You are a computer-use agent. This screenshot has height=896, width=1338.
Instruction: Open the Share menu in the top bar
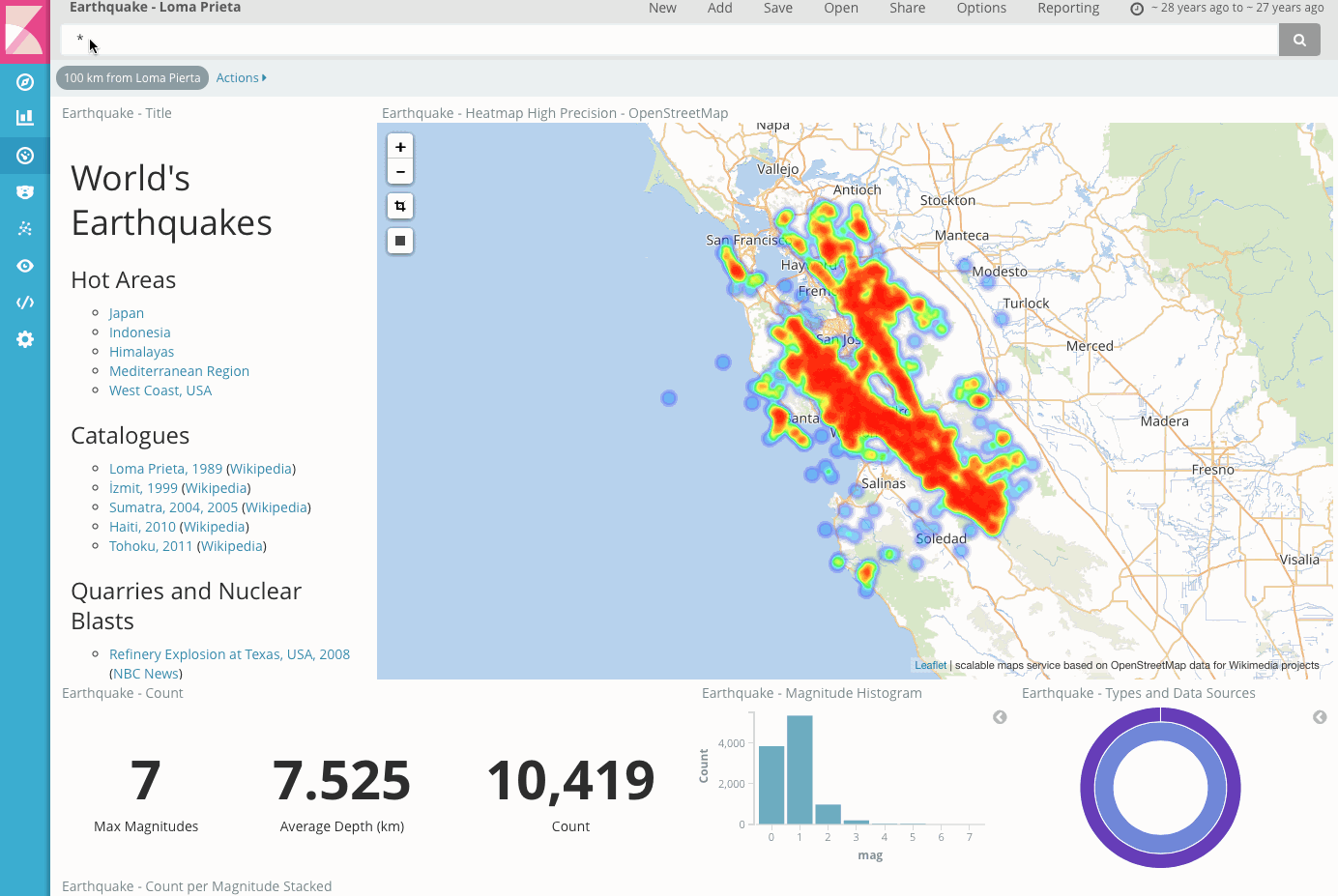[907, 9]
